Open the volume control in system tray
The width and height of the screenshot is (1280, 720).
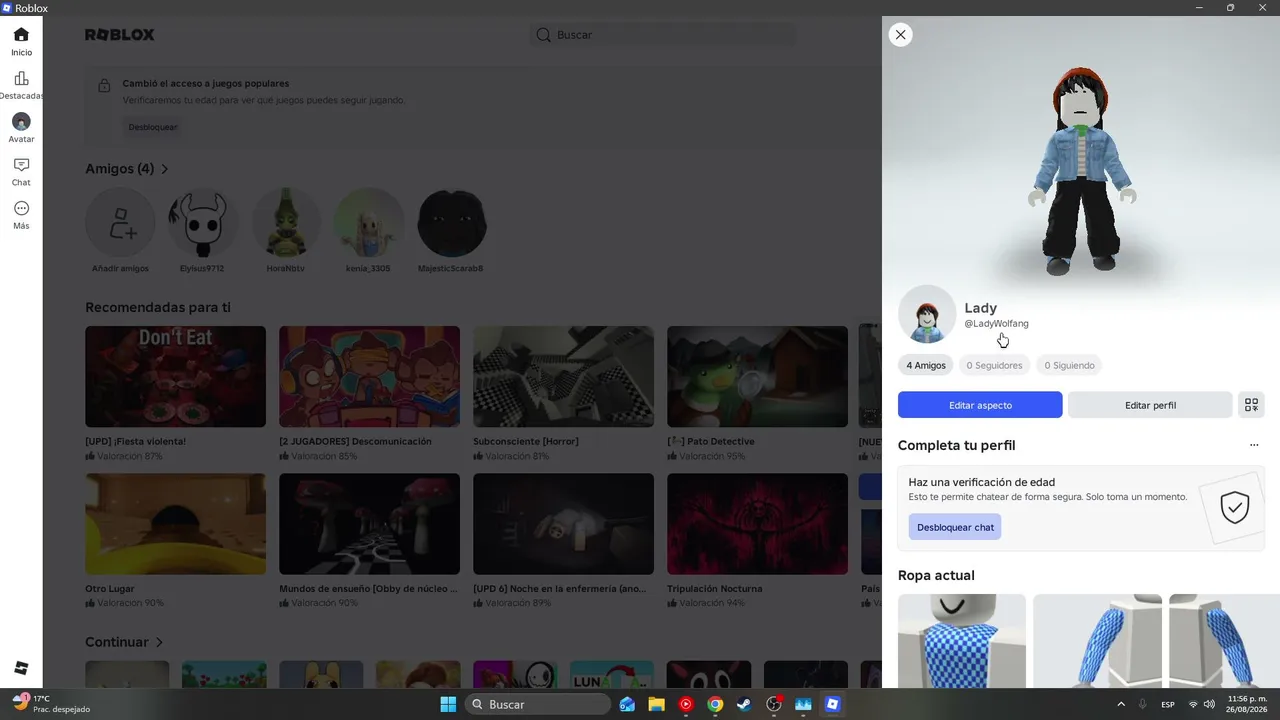coord(1208,704)
